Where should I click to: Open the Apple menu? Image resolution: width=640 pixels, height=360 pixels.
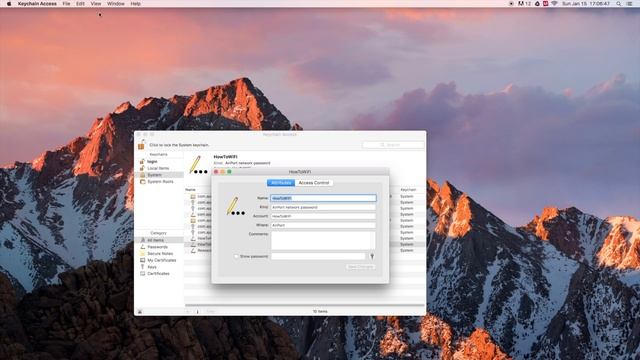[9, 4]
